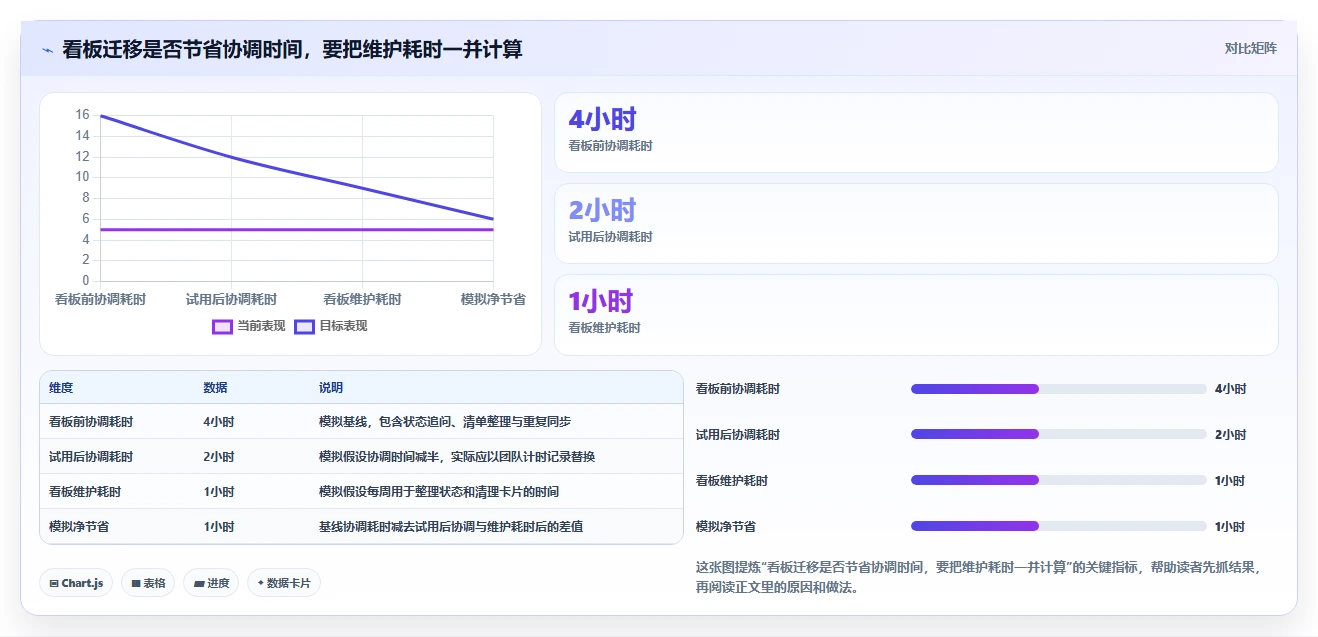Click 看板前协调耗时 label on chart x-axis

click(100, 300)
